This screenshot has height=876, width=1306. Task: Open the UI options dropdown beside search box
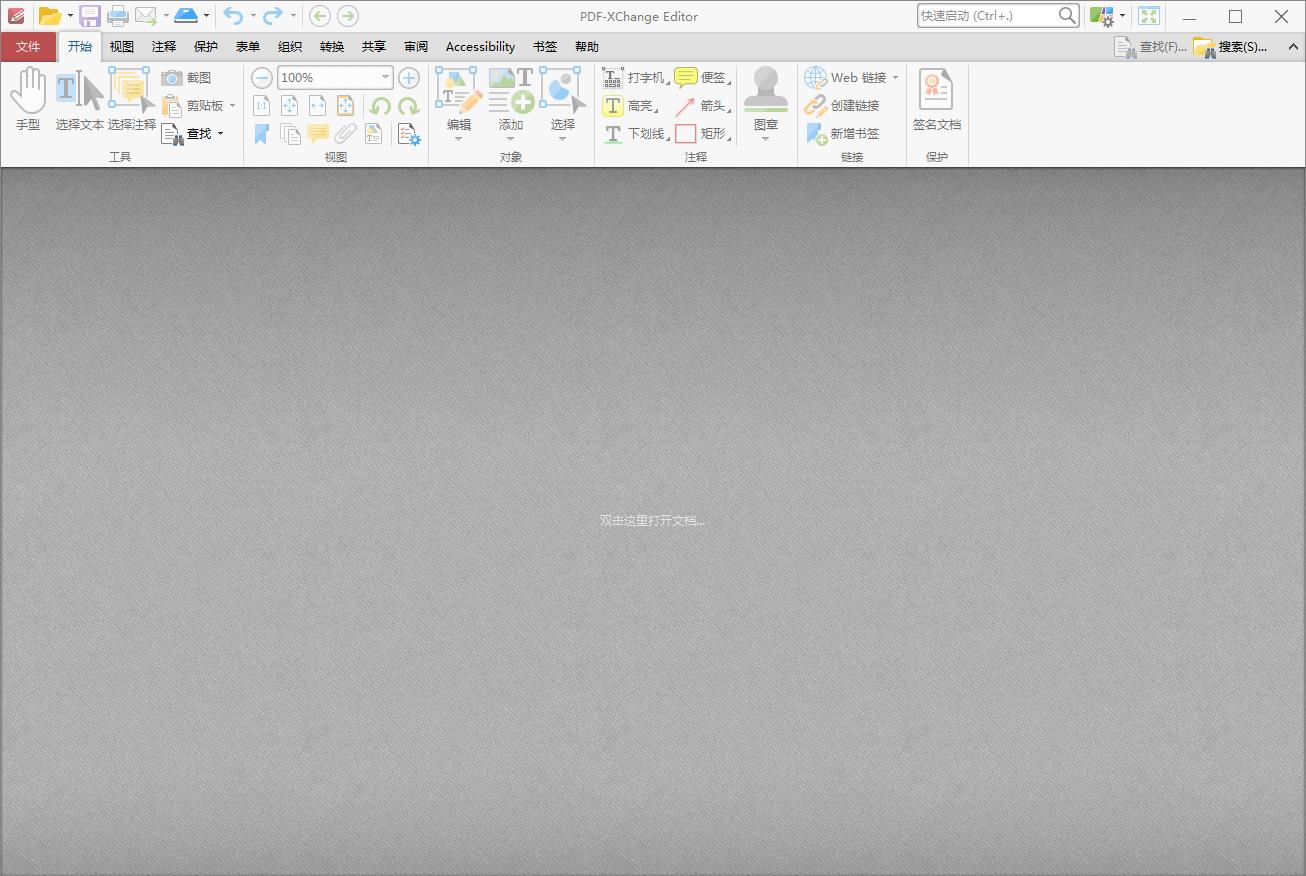point(1123,16)
